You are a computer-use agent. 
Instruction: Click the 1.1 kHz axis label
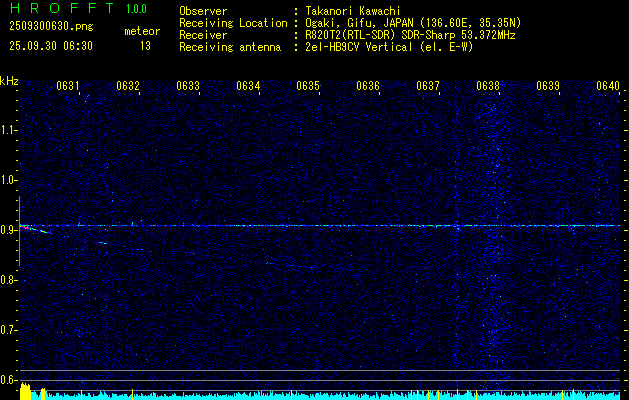click(8, 130)
